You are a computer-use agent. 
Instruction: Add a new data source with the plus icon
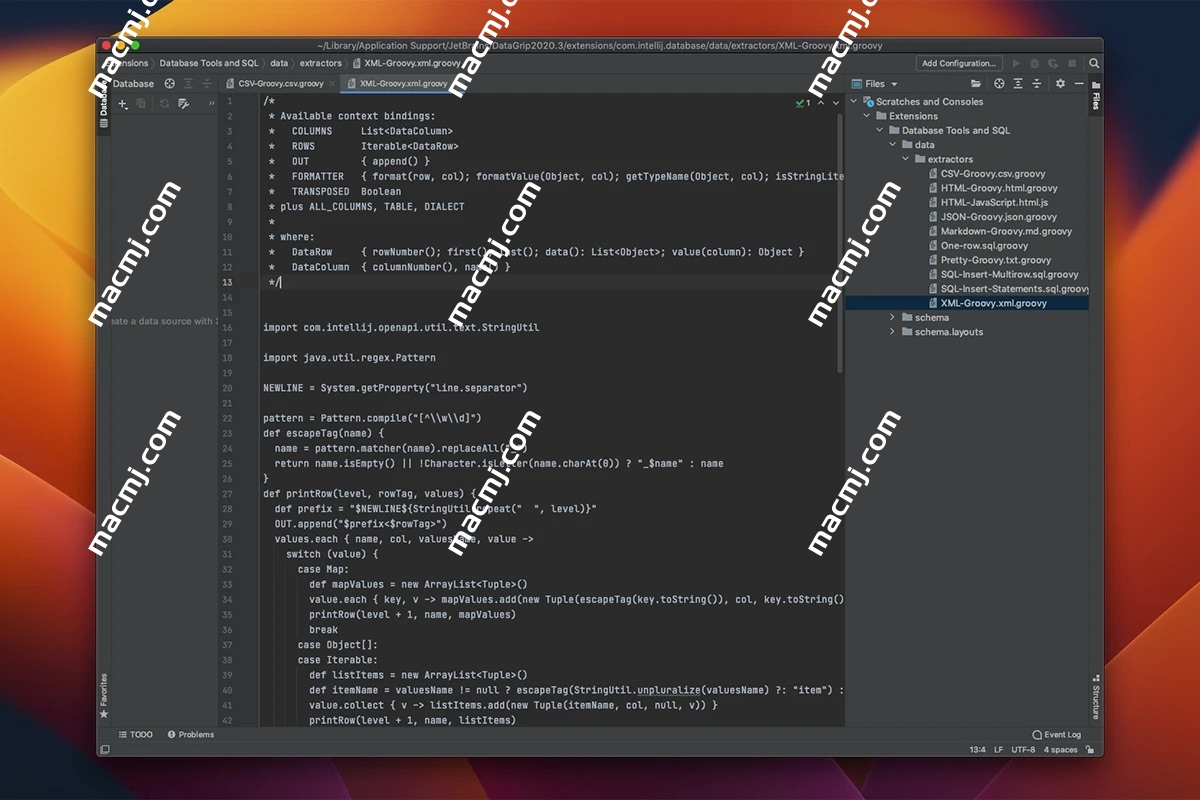[121, 104]
